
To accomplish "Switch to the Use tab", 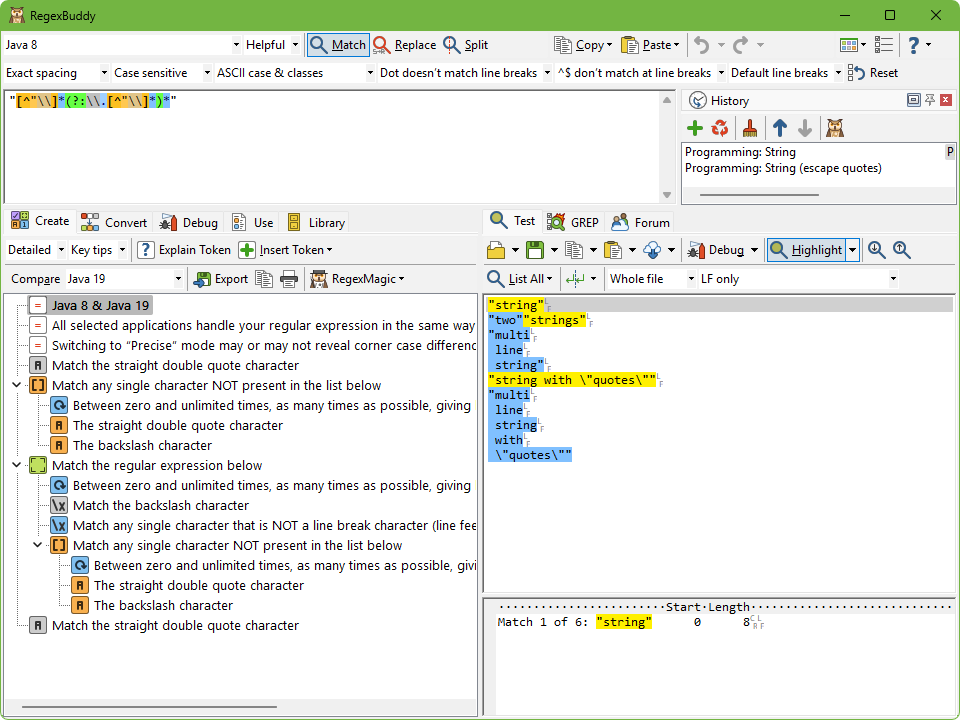I will [x=252, y=222].
